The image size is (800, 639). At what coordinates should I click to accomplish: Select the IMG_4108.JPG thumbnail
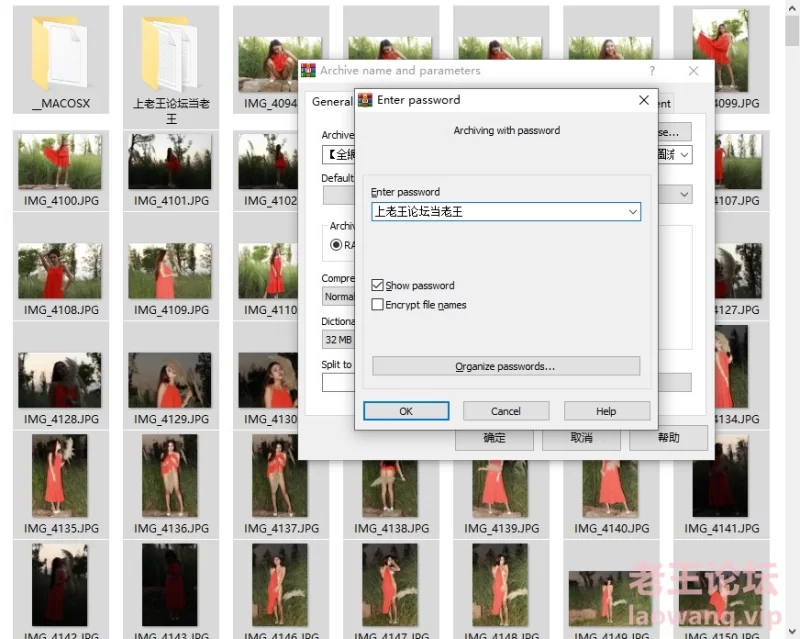pos(60,271)
